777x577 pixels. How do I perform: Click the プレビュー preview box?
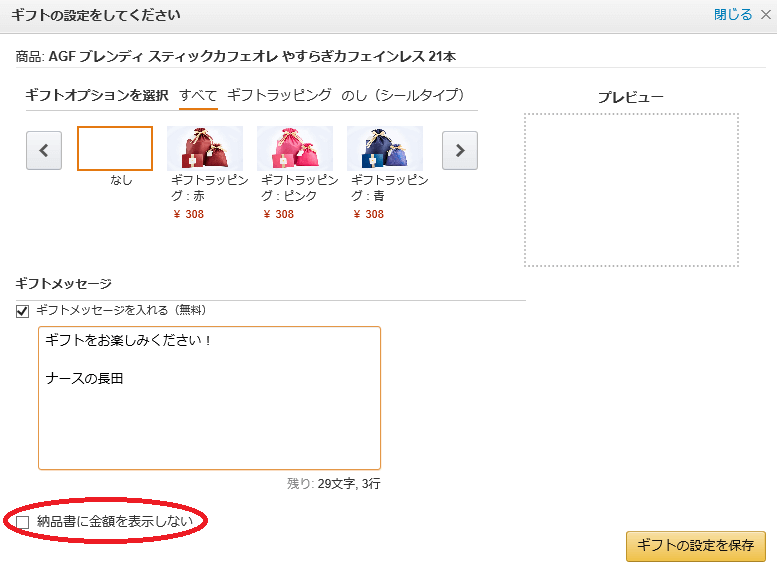tap(631, 190)
